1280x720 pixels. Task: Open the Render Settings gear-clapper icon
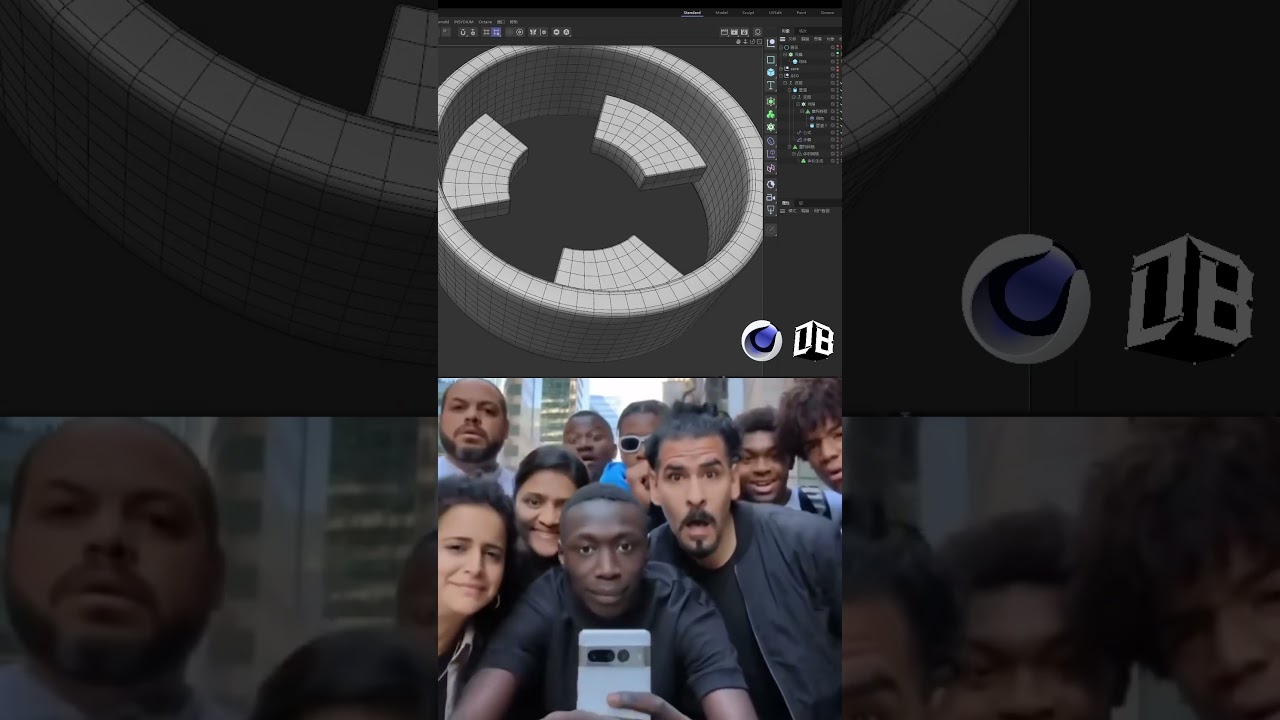point(744,32)
